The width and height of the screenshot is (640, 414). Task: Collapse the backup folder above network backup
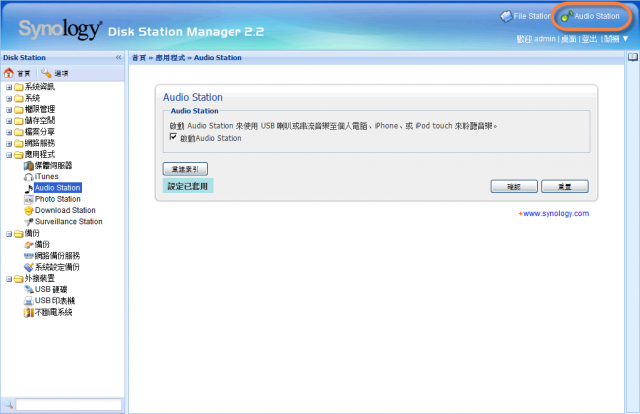point(9,234)
